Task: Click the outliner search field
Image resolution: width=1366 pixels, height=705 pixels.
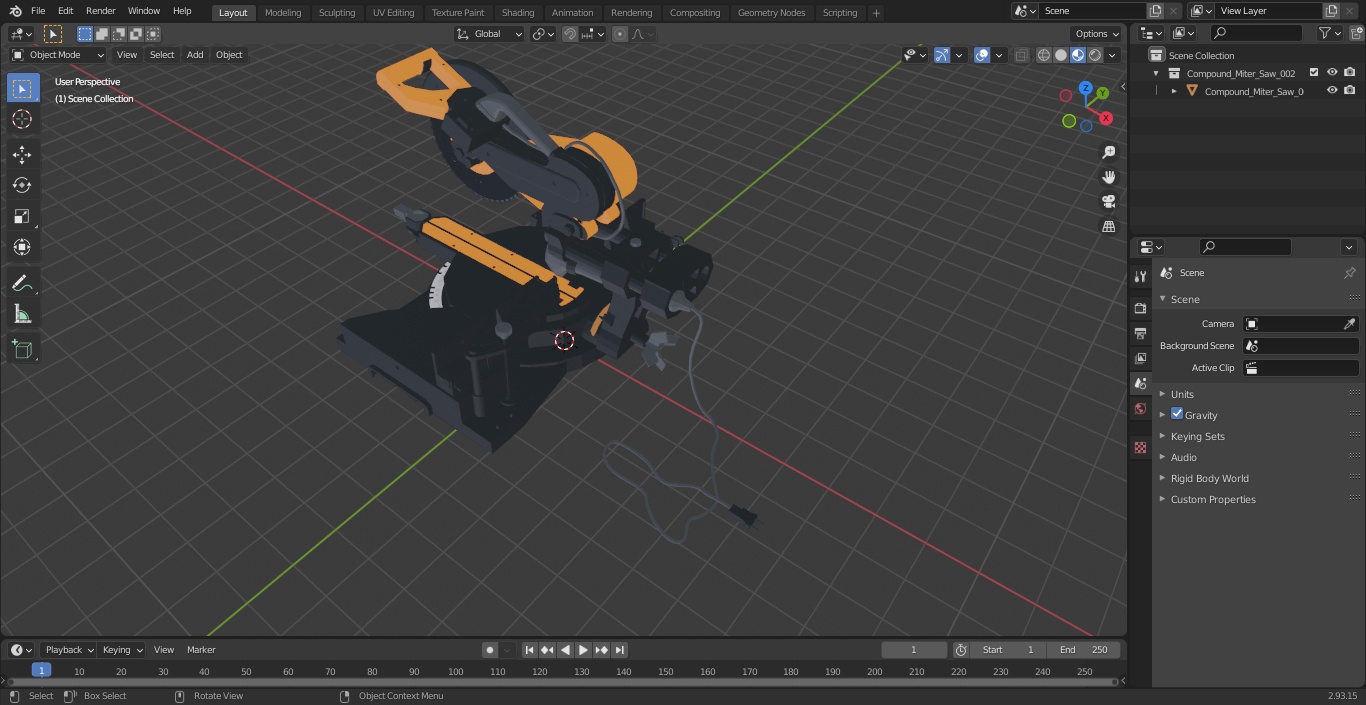Action: pyautogui.click(x=1256, y=33)
